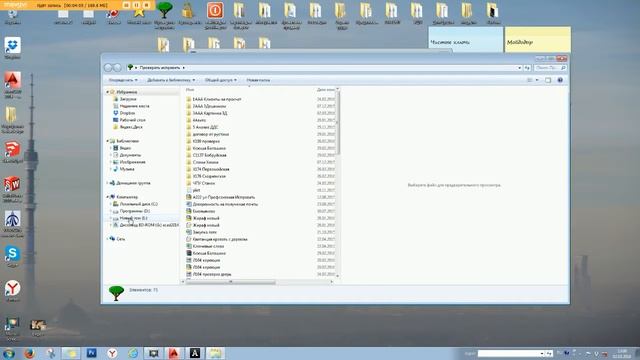Click the vertical scrollbar of the file list
This screenshot has width=640, height=360.
click(338, 122)
